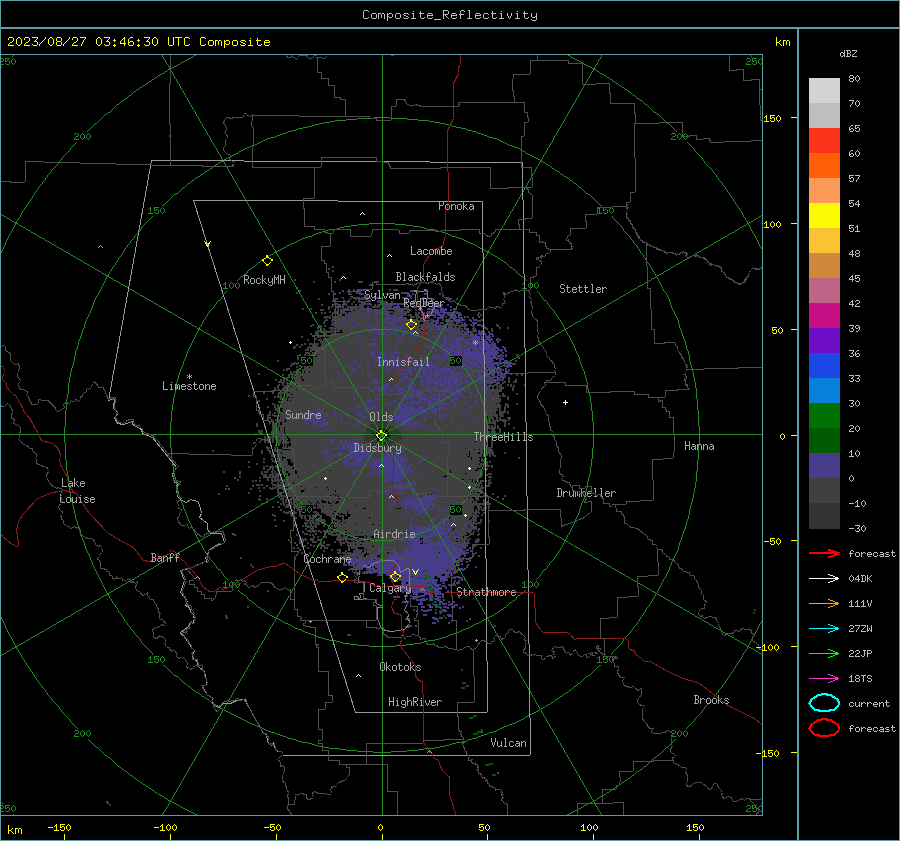This screenshot has height=841, width=900.
Task: Pick the slate purple 10 dBZ swatch
Action: click(x=824, y=465)
